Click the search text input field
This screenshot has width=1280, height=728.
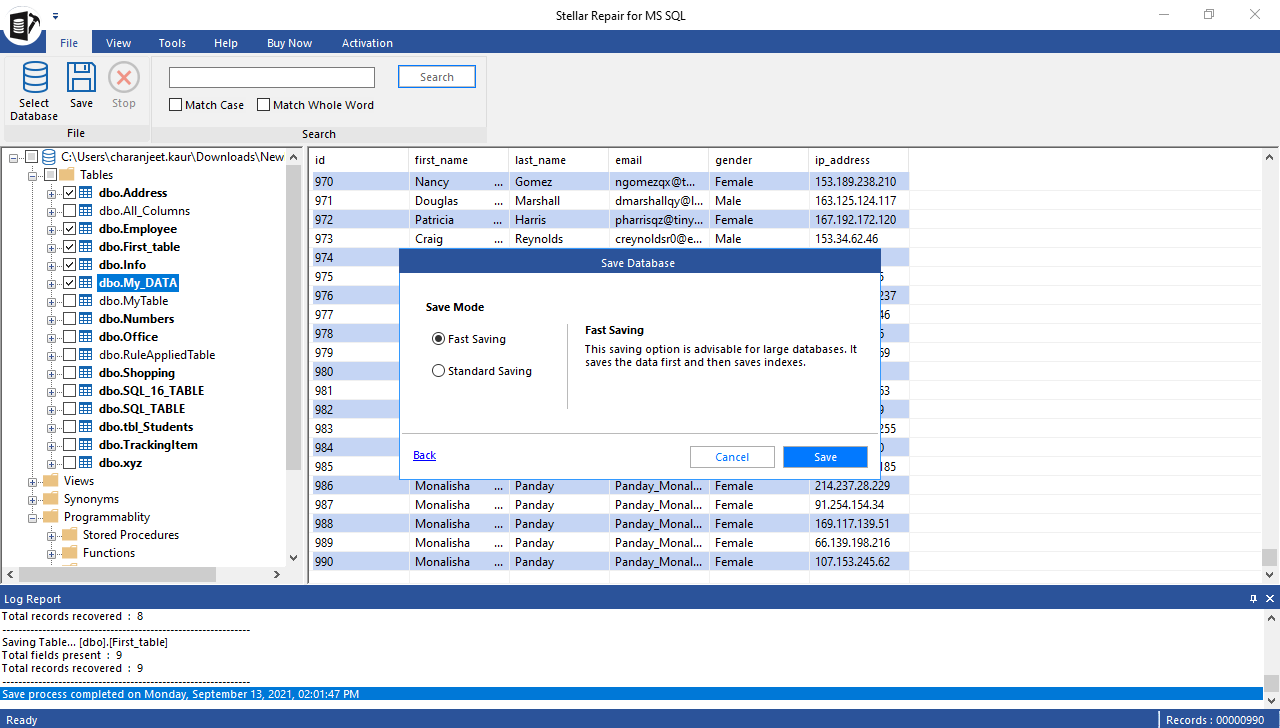click(x=272, y=77)
